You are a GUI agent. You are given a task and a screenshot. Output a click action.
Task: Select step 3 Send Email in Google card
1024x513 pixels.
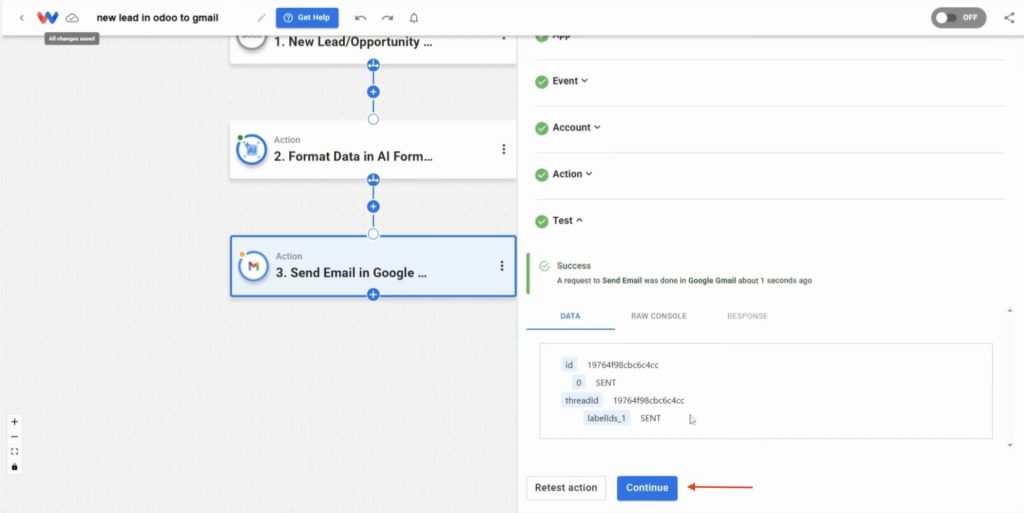(x=373, y=266)
